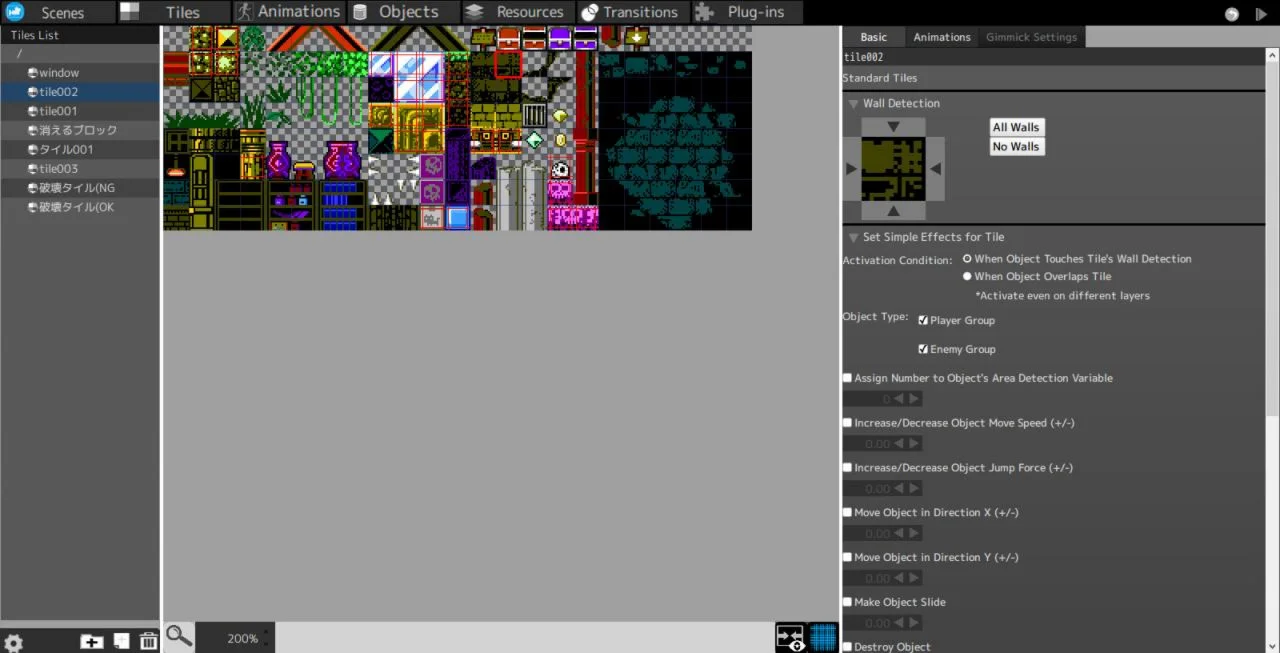Switch to the Gimmick Settings tab
Viewport: 1280px width, 653px height.
1031,37
